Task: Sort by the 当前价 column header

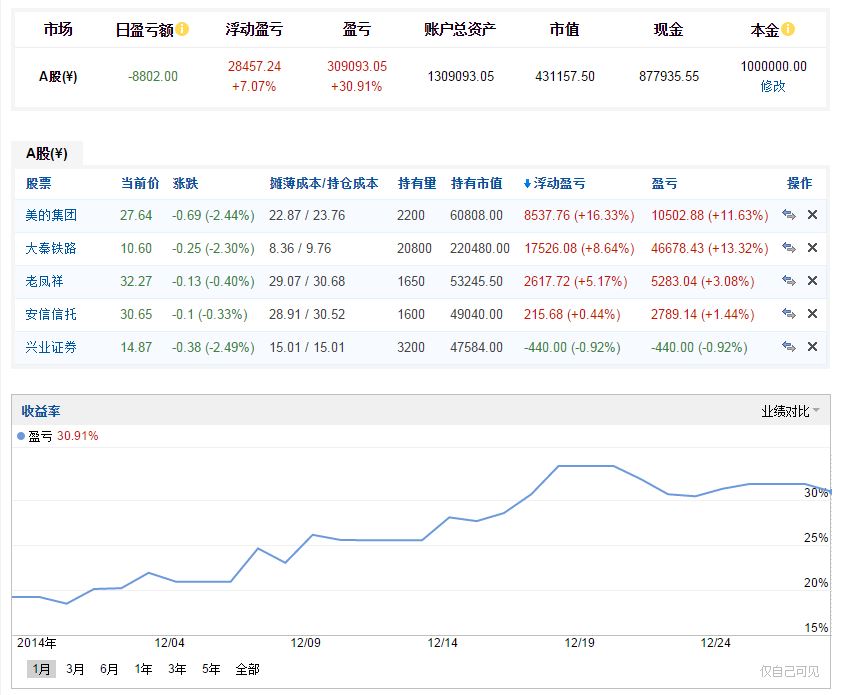Action: [140, 183]
